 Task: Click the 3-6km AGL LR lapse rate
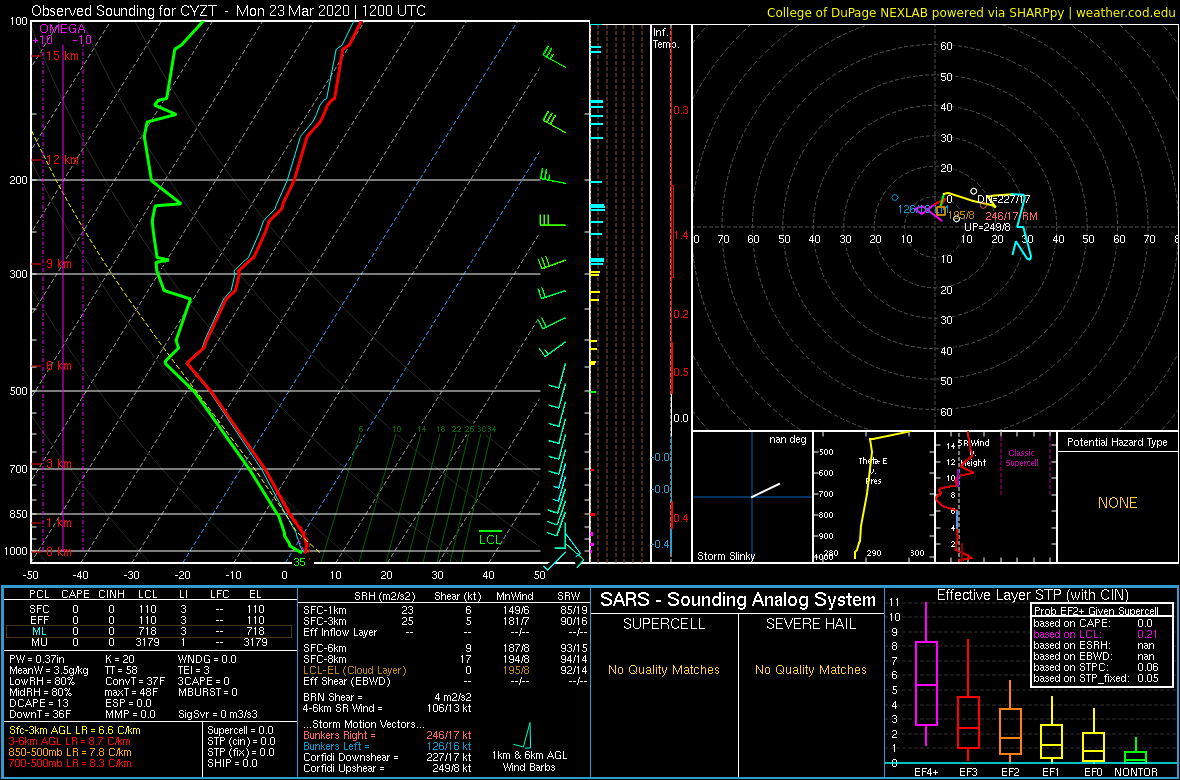point(70,742)
